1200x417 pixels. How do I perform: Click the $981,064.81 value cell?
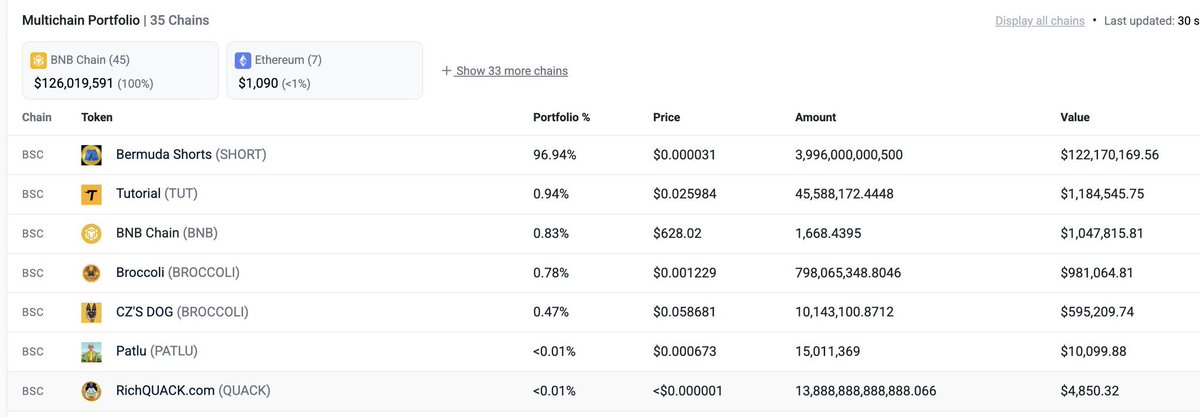tap(1096, 272)
